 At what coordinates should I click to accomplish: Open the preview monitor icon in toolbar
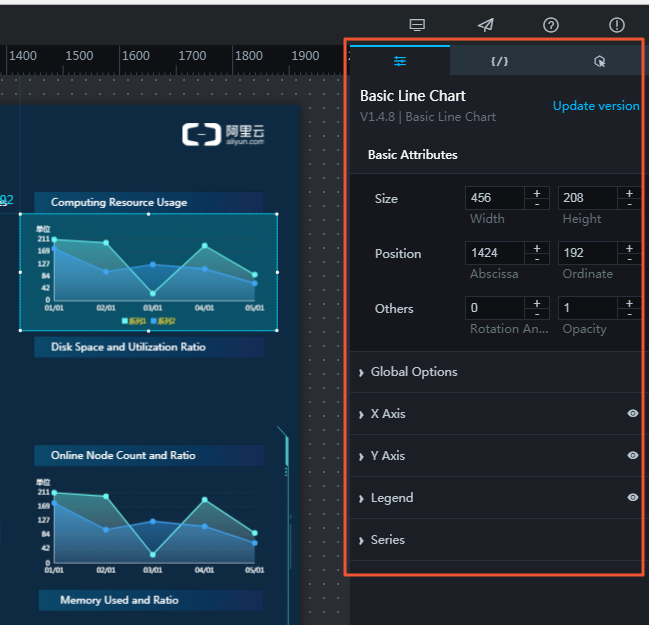(x=418, y=25)
